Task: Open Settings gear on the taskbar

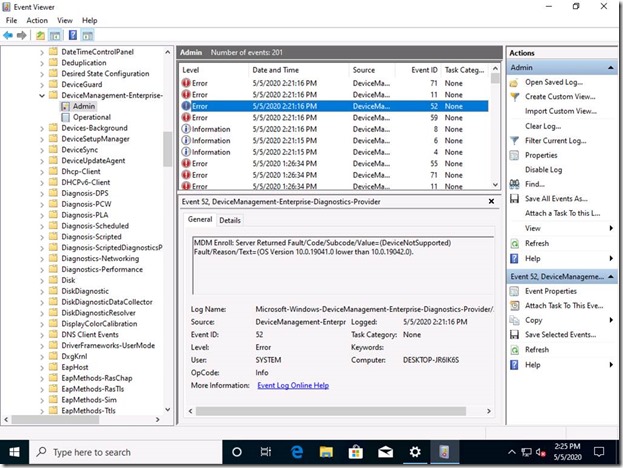Action: (x=415, y=453)
